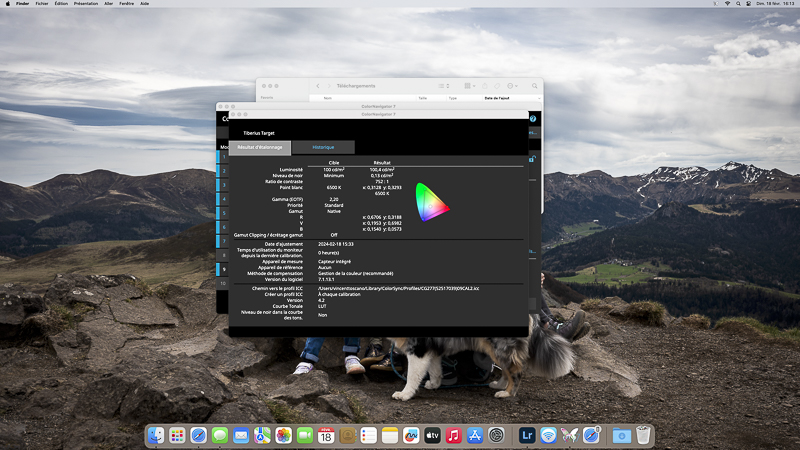Open the Calendar app in Dock
The width and height of the screenshot is (800, 450).
coord(326,436)
